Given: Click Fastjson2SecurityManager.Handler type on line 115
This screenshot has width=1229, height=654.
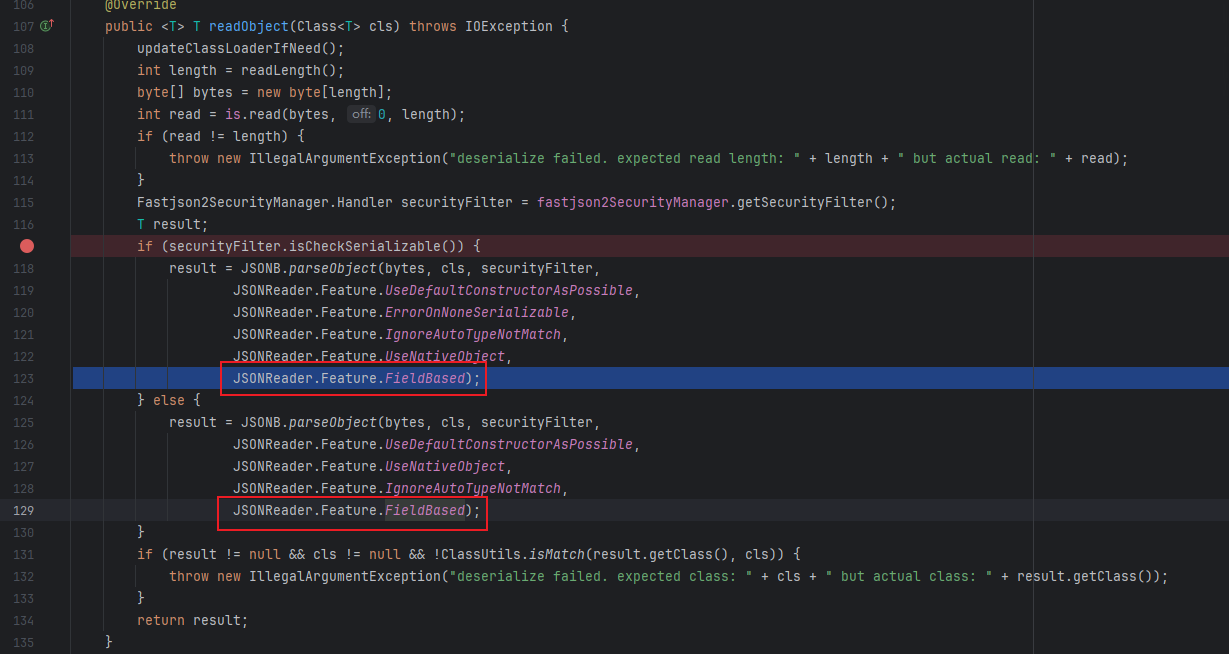Looking at the screenshot, I should (x=264, y=202).
